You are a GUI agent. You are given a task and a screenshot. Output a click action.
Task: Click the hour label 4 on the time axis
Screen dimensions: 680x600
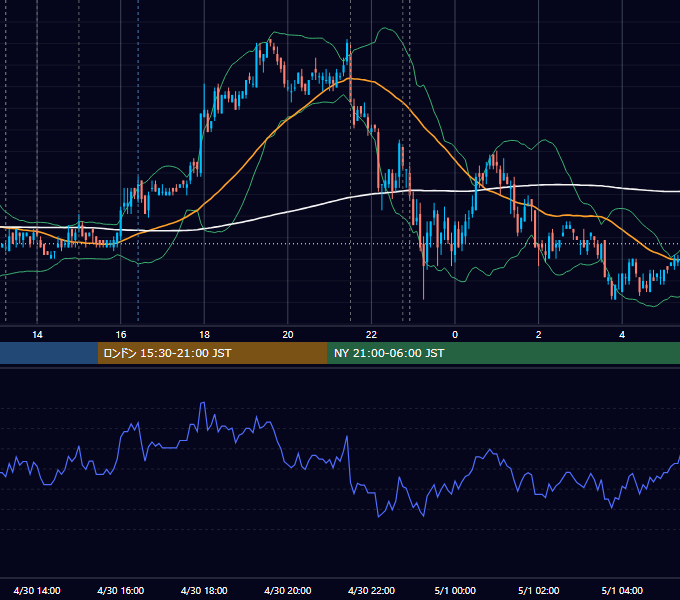tap(622, 335)
